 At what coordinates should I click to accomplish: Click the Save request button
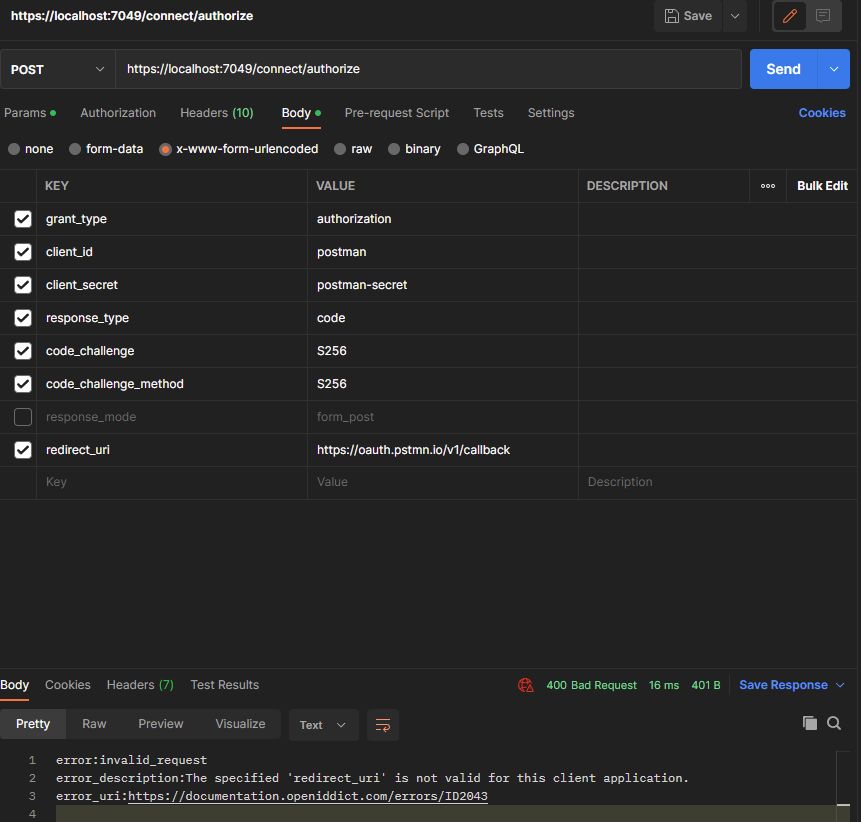point(687,16)
